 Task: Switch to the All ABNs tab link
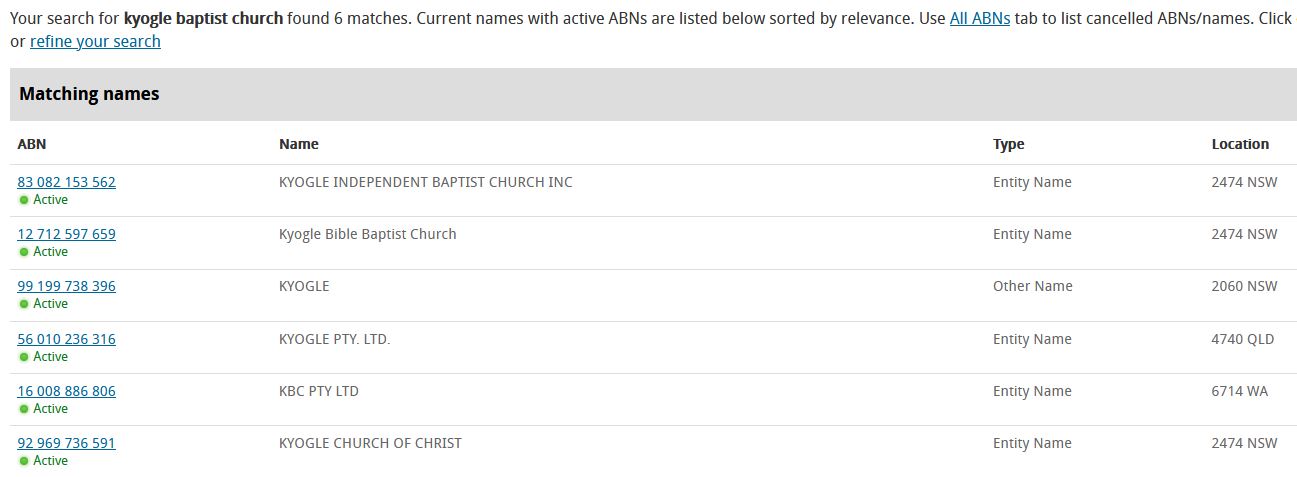(979, 19)
